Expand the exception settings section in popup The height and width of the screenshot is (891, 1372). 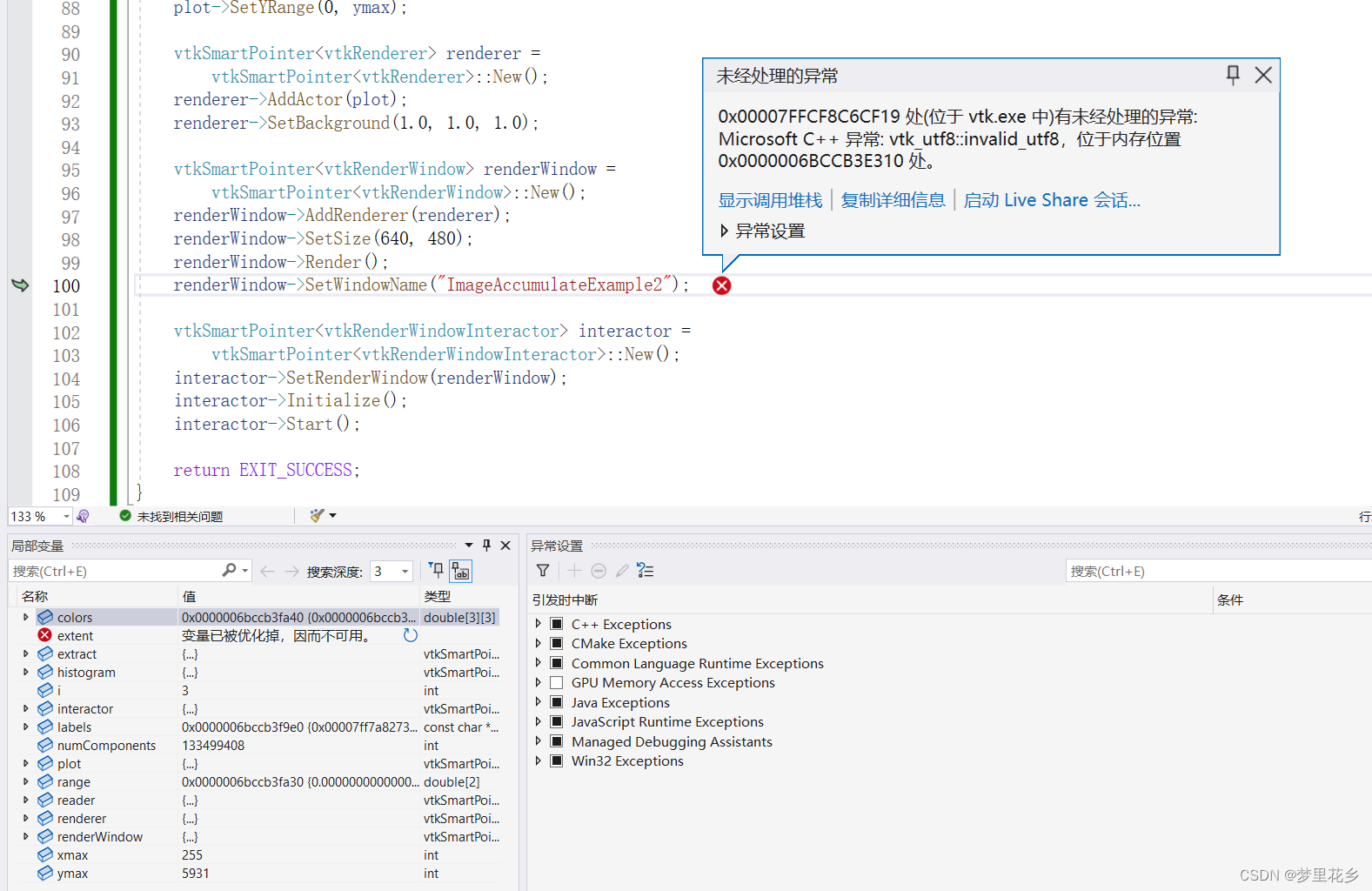(724, 231)
